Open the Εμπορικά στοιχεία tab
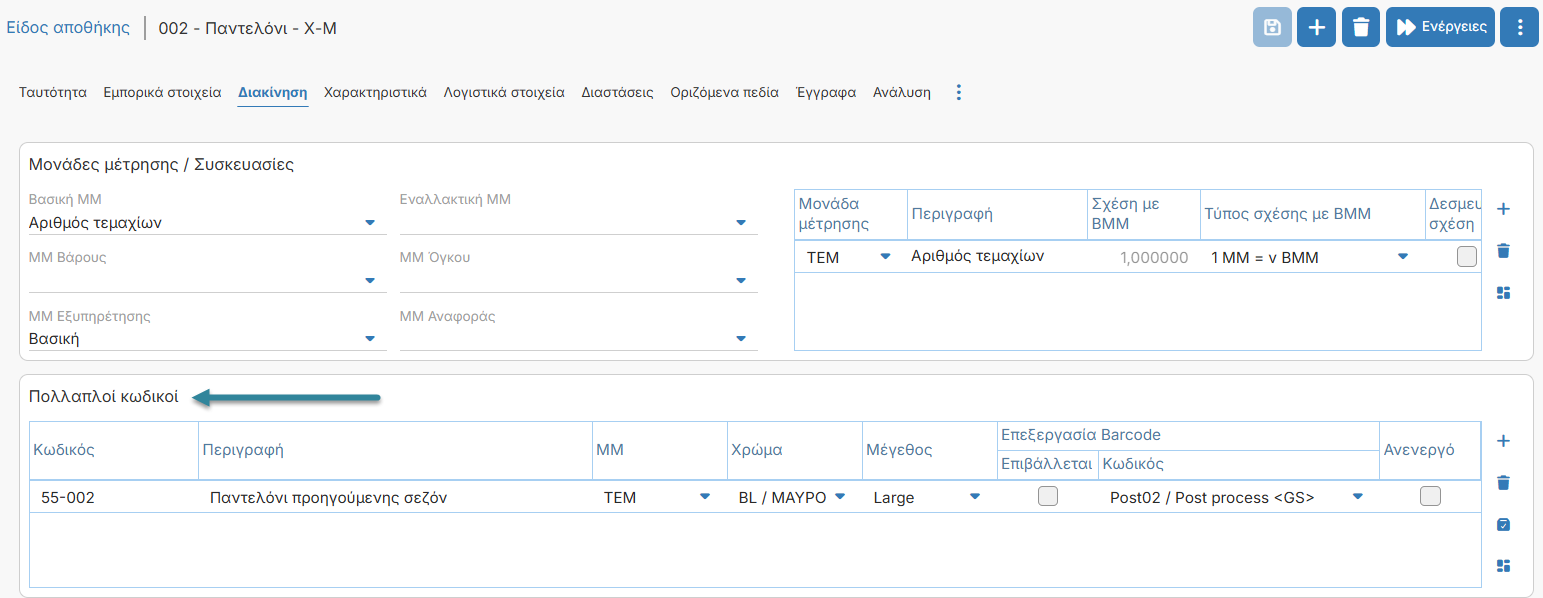1543x598 pixels. coord(162,92)
